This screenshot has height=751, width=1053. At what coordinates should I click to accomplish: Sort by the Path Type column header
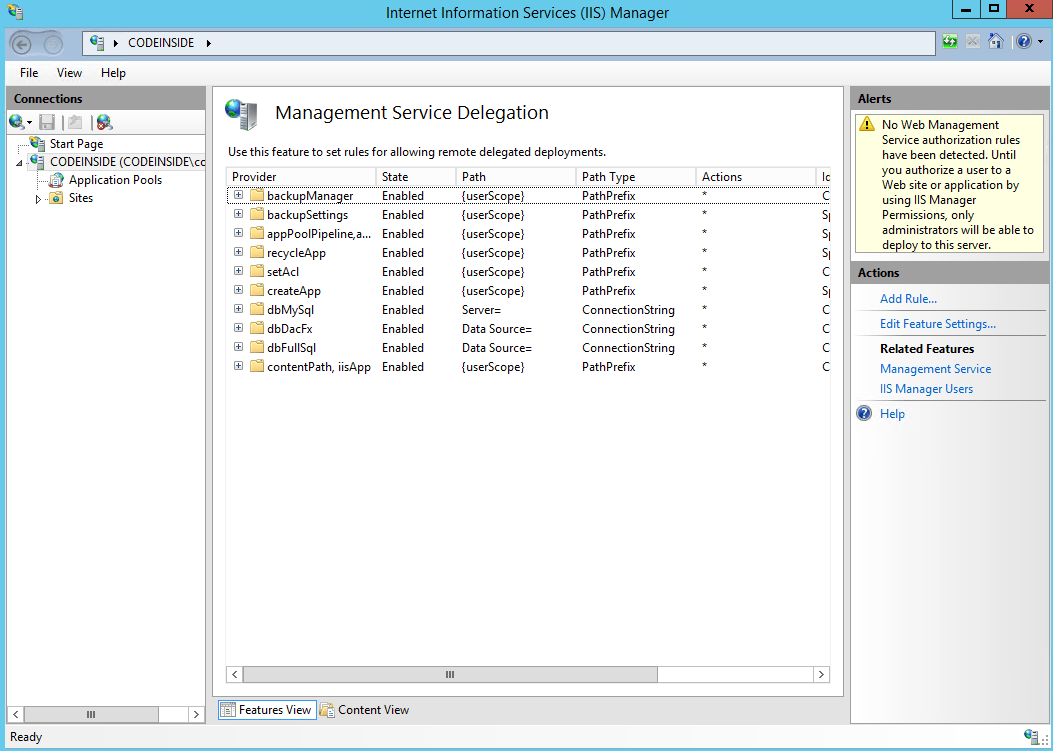coord(636,177)
